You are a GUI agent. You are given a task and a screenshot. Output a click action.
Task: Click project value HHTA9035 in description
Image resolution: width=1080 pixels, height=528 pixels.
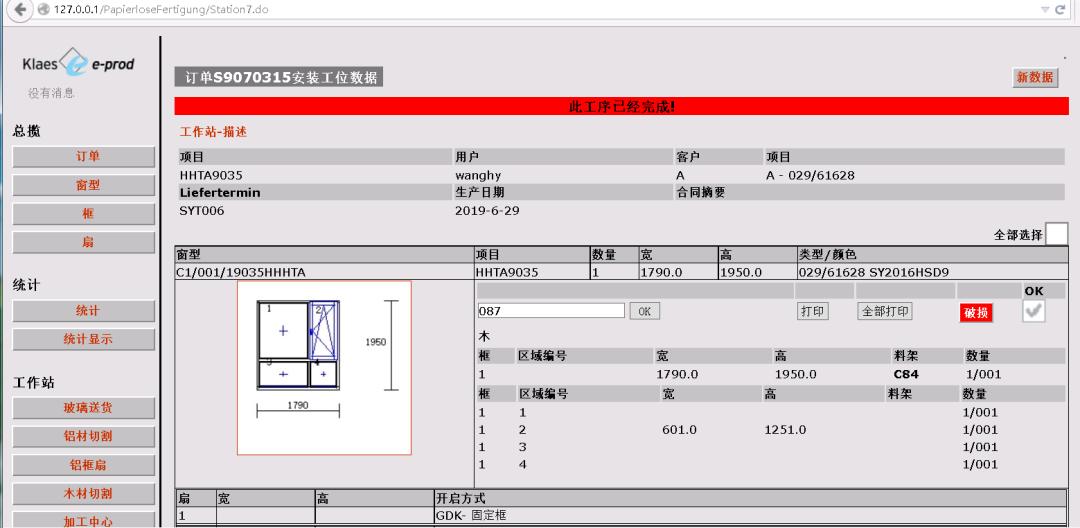211,176
